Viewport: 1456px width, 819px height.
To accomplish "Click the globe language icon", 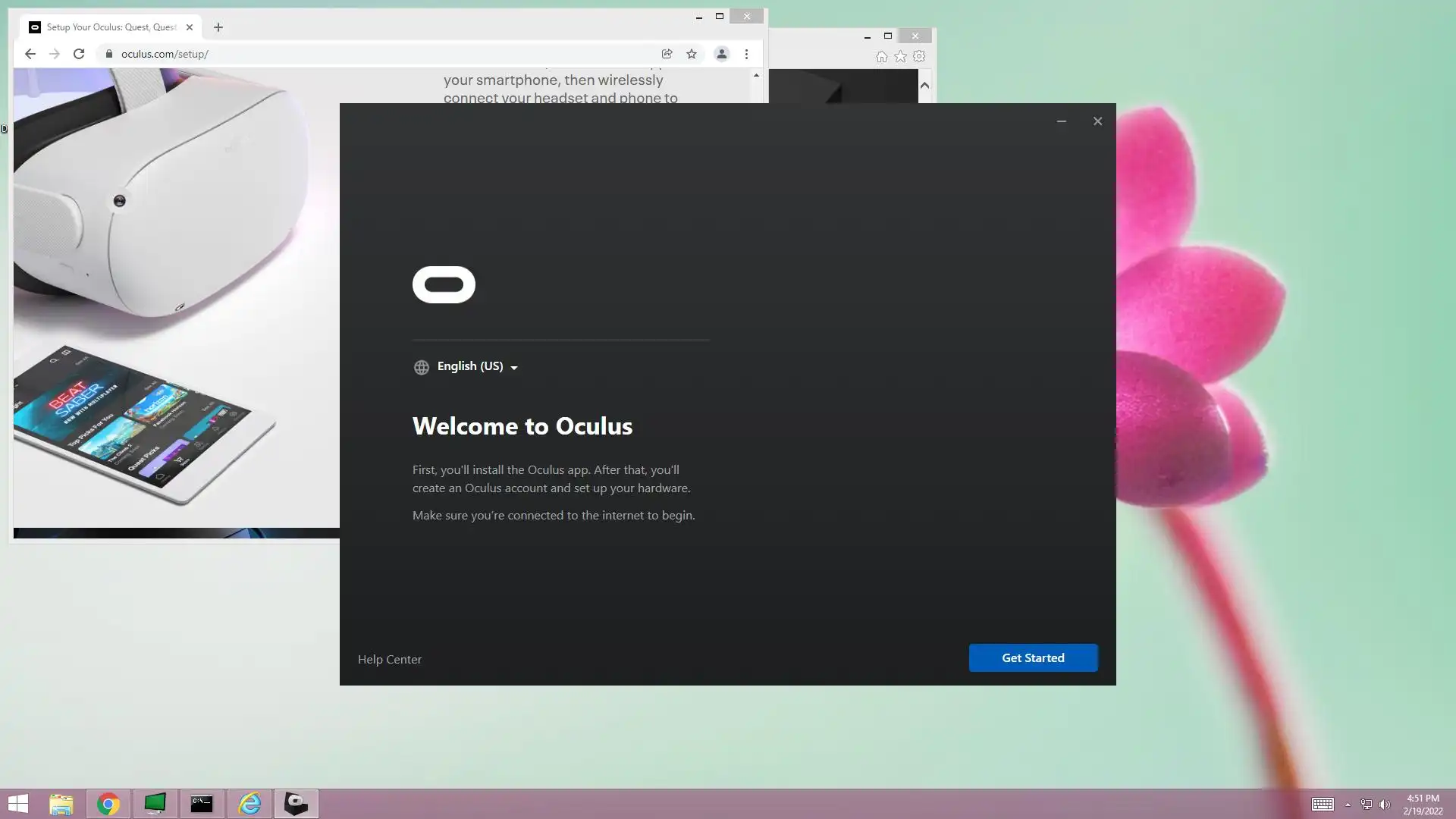I will 422,367.
